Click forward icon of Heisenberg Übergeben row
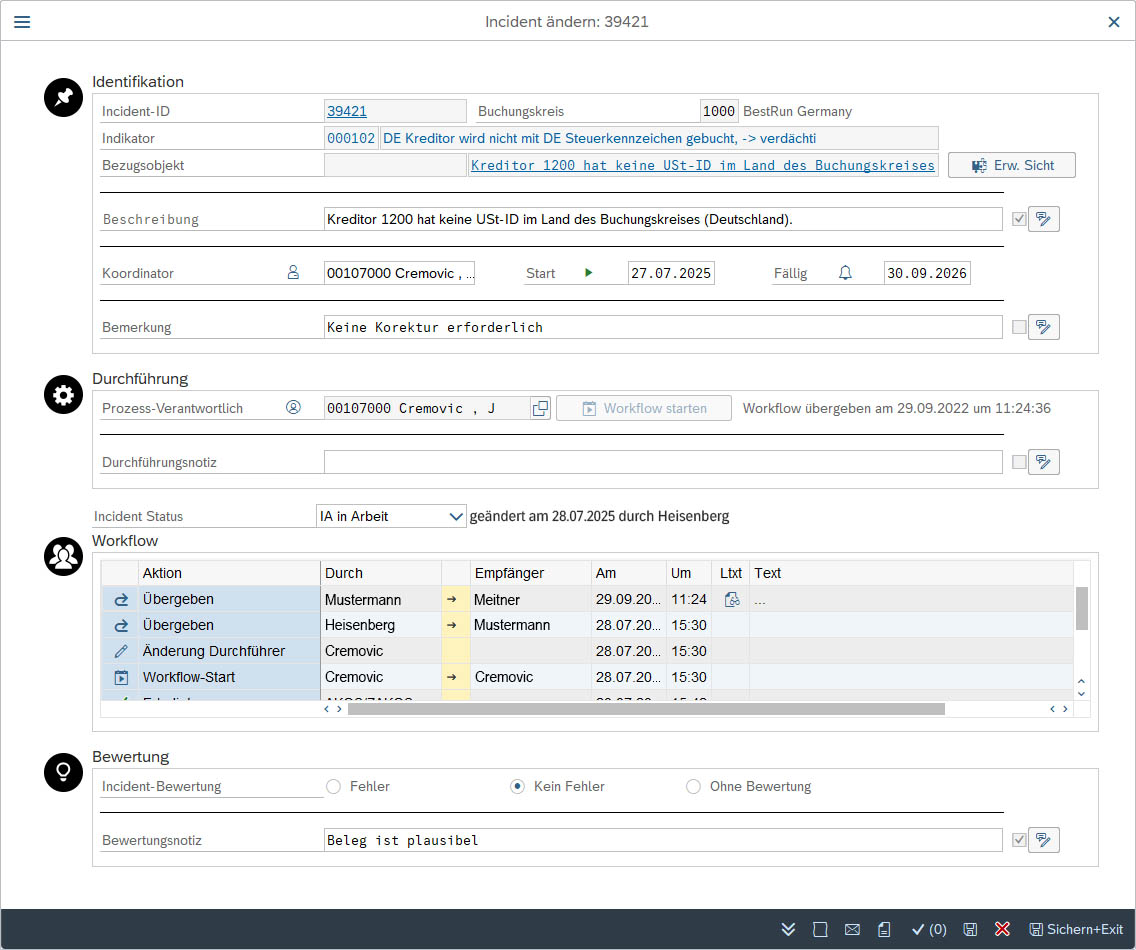 [121, 625]
